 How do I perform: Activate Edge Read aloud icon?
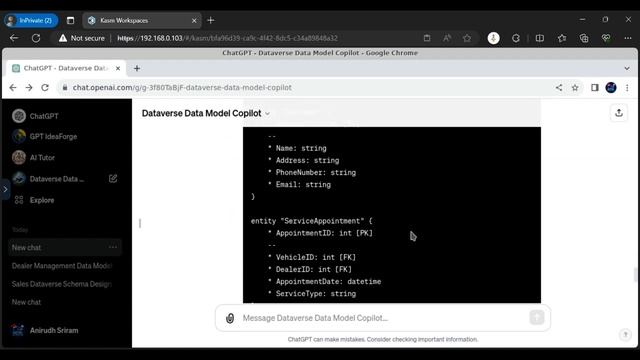(447, 38)
